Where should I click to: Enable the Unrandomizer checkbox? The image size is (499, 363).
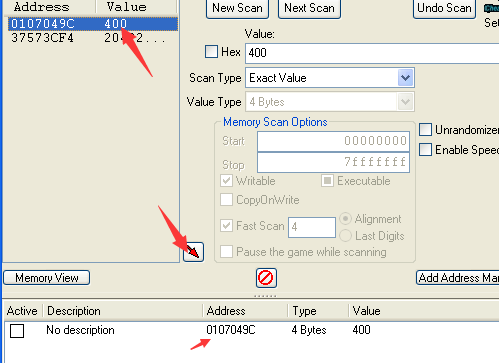tap(425, 129)
